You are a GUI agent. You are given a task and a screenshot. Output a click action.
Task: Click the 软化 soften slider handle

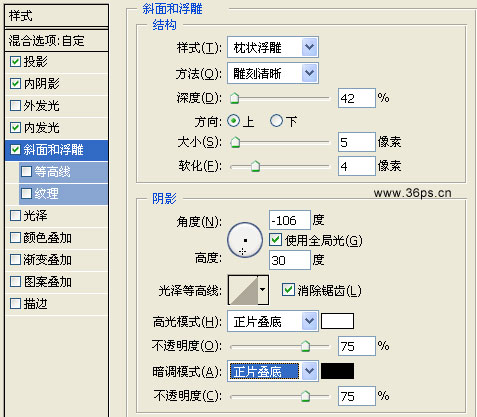coord(255,166)
